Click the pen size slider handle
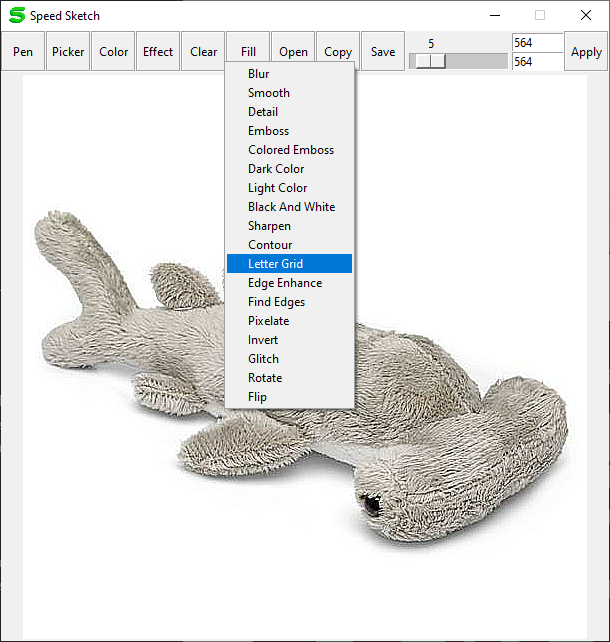 [x=430, y=61]
